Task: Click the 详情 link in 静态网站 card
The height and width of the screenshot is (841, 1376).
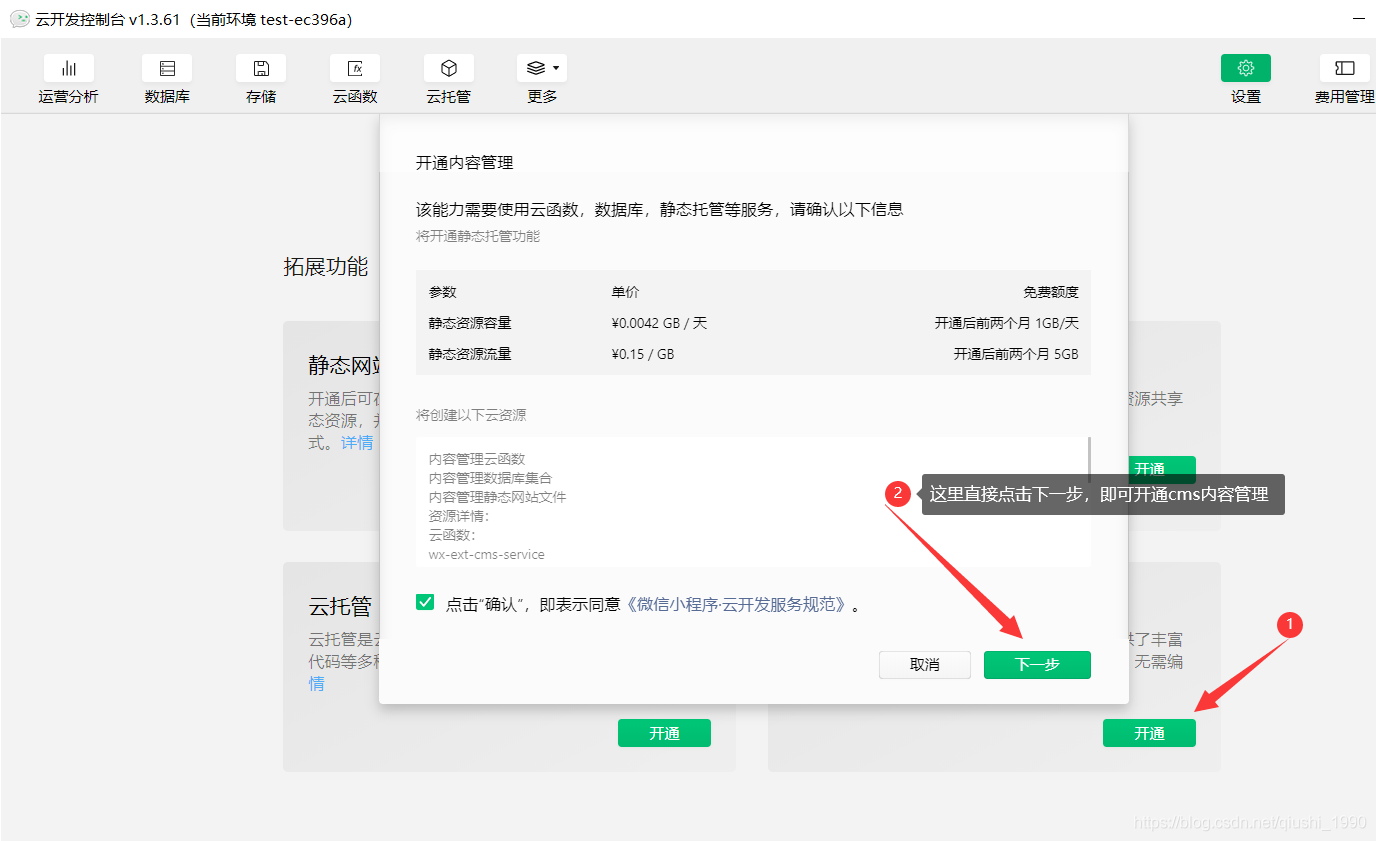Action: pyautogui.click(x=357, y=442)
